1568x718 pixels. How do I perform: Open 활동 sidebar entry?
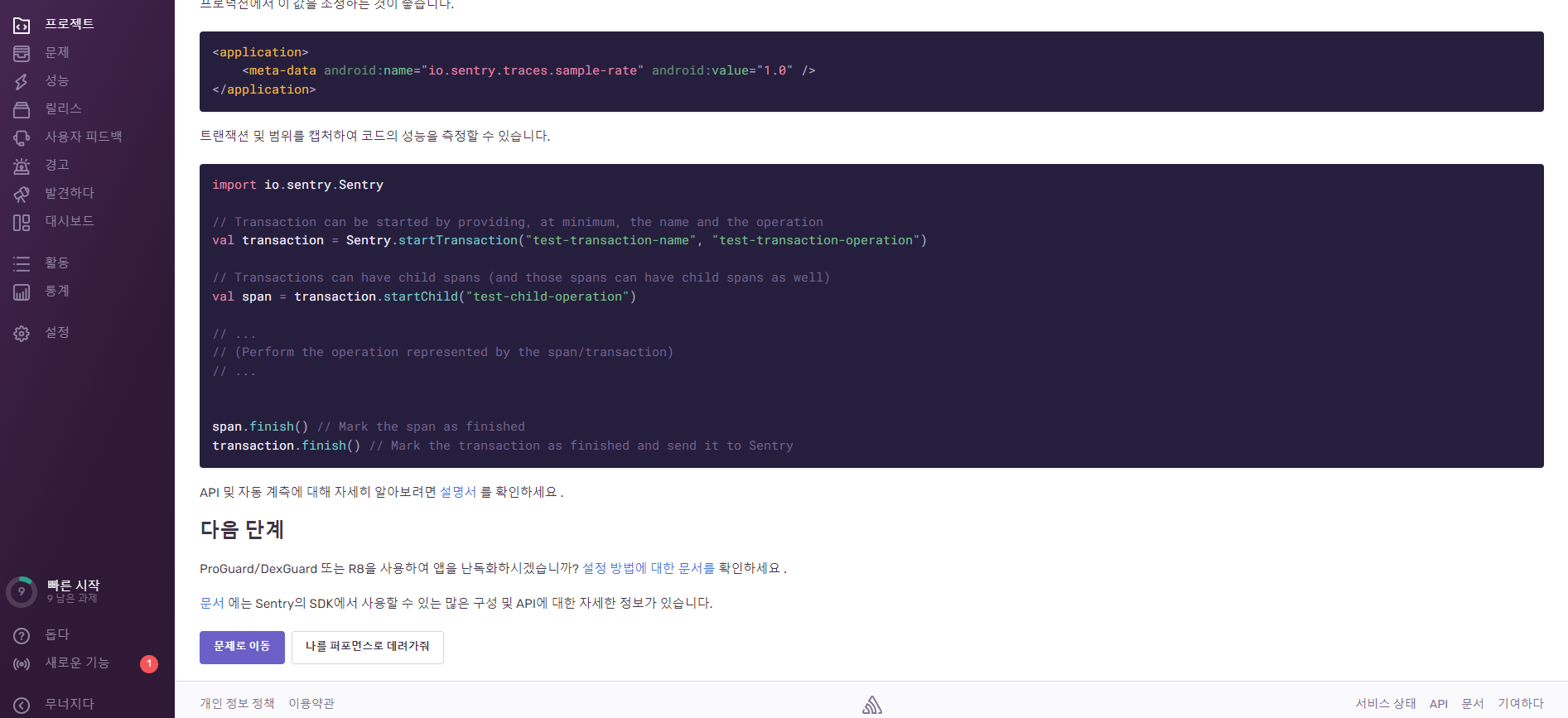point(57,263)
